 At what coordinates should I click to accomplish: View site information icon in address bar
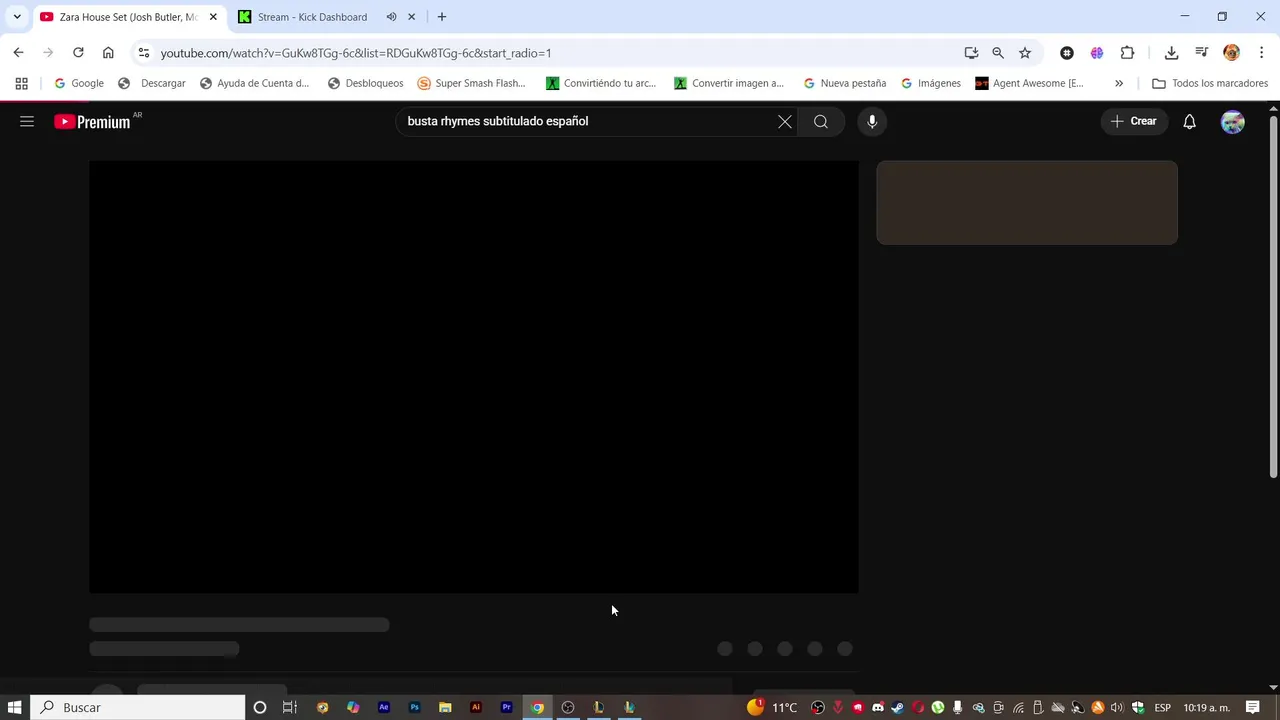tap(143, 53)
